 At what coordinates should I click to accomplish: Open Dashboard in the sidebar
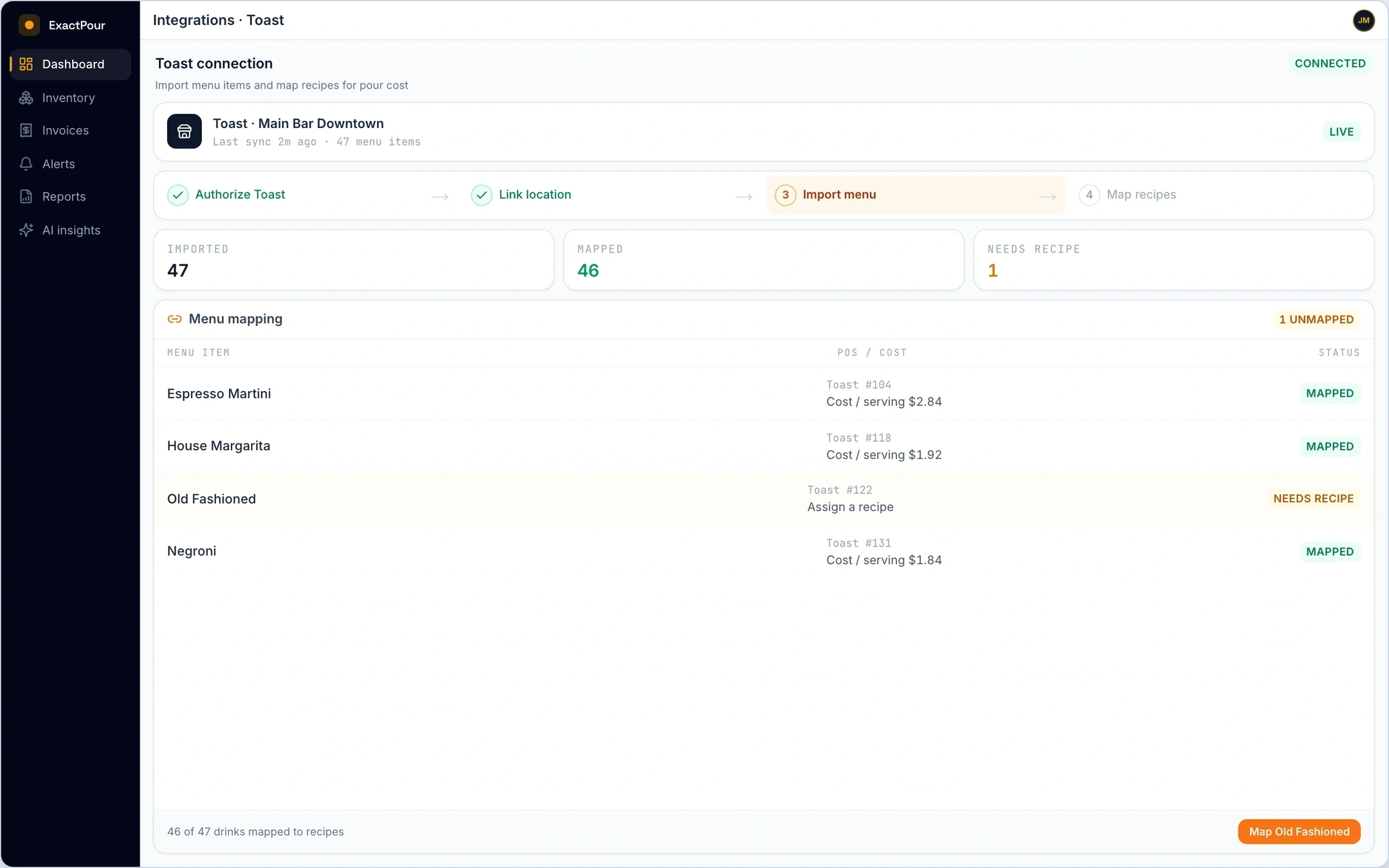point(71,64)
